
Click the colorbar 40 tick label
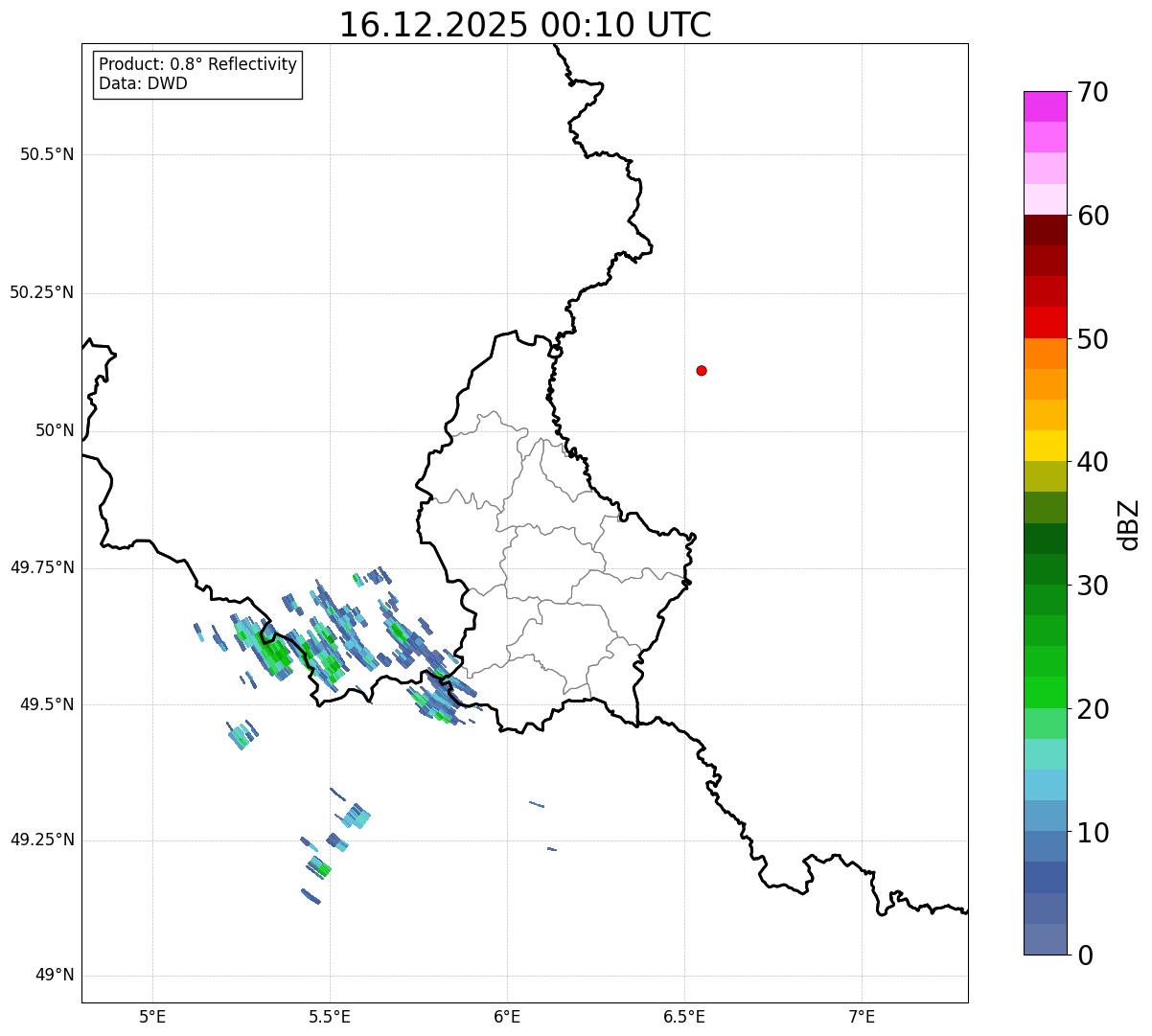(x=1093, y=462)
